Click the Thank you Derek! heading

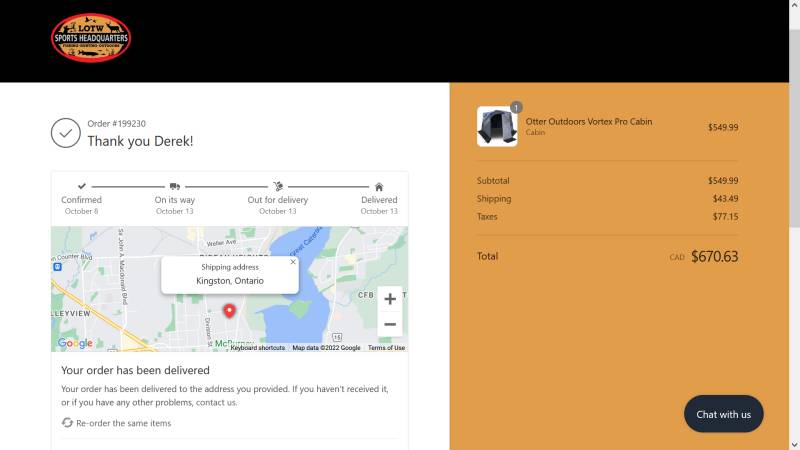(x=140, y=141)
